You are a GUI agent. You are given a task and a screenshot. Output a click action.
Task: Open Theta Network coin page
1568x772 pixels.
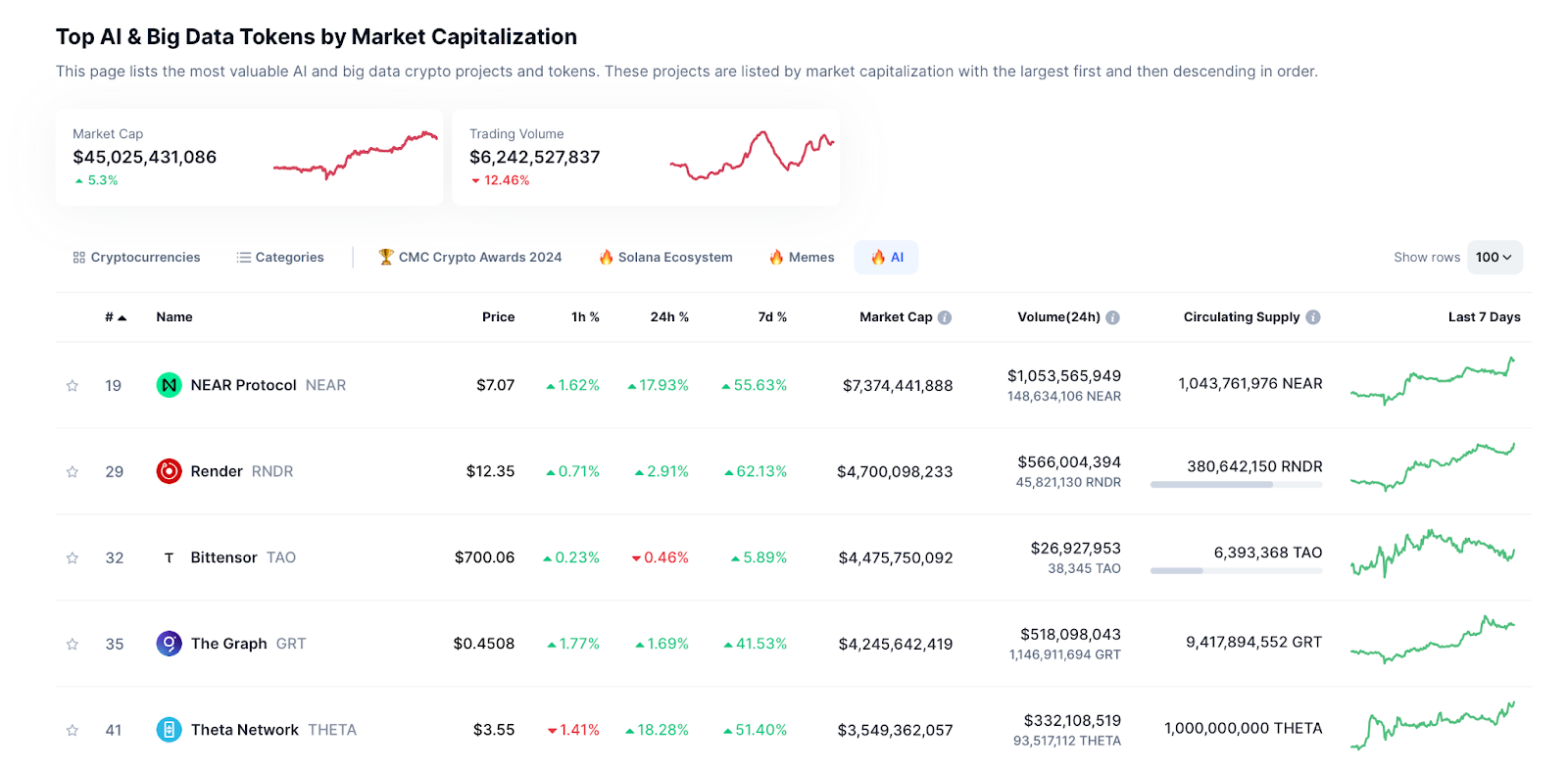[245, 730]
